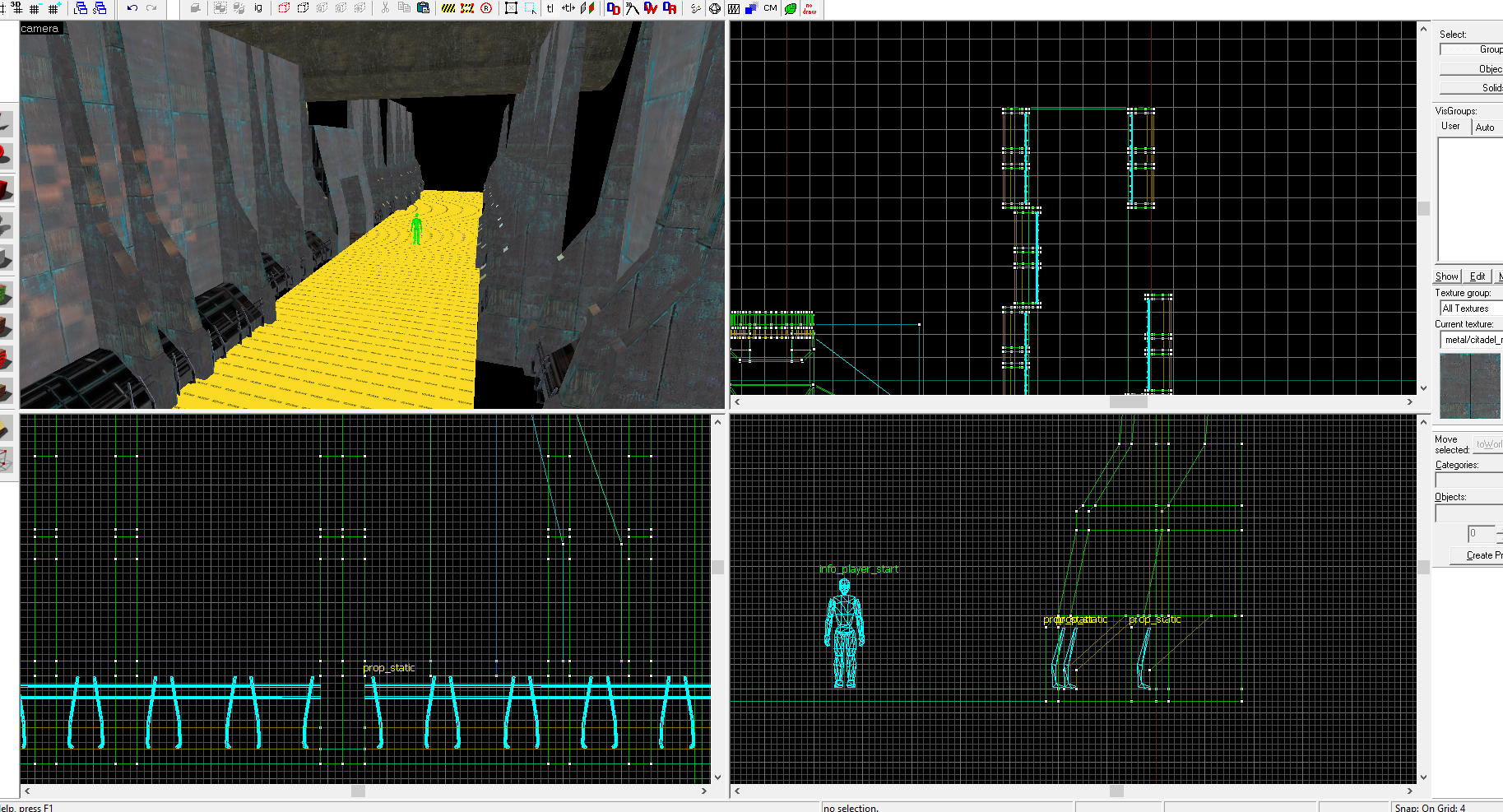1503x812 pixels.
Task: Select the white block tool icon
Action: (5, 258)
